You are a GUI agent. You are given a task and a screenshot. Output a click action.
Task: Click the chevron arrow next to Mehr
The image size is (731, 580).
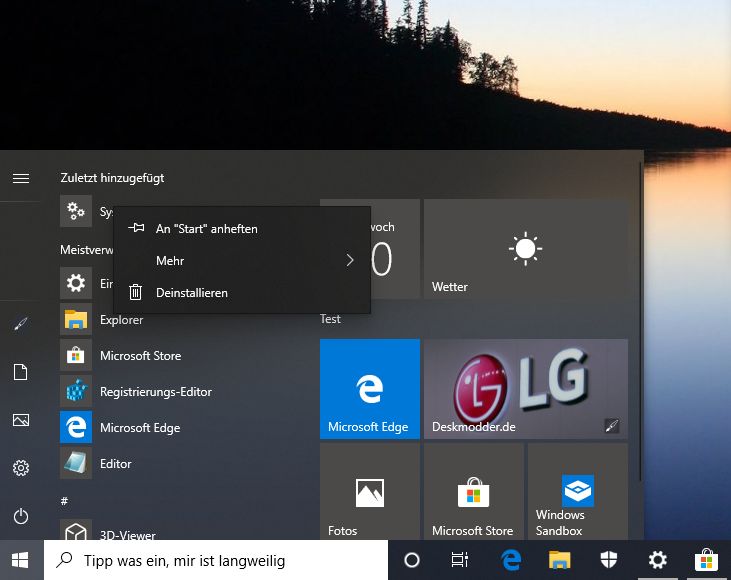pyautogui.click(x=350, y=260)
